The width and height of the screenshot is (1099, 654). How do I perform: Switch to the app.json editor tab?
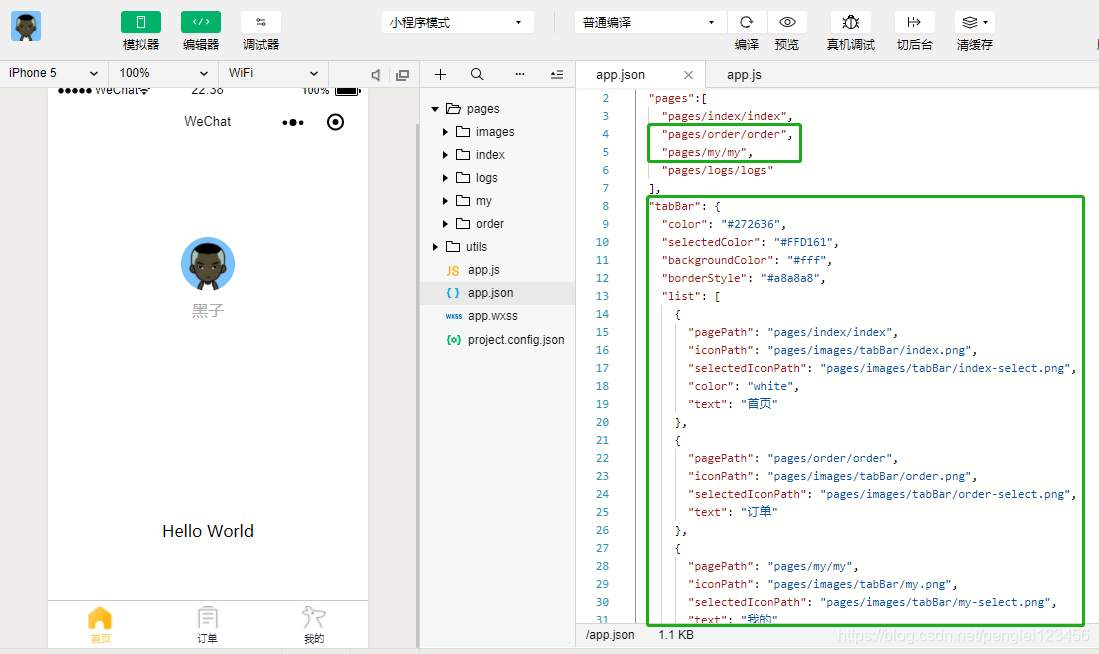620,74
